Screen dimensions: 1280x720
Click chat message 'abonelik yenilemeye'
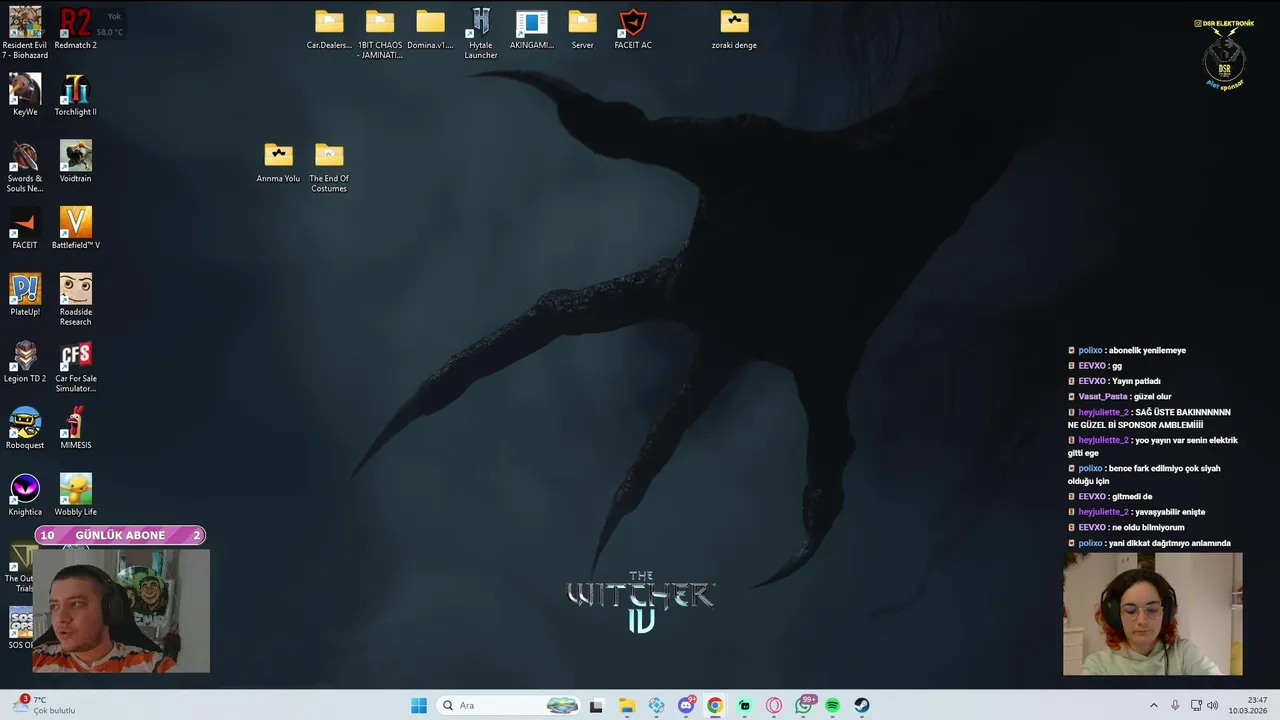click(x=1147, y=350)
